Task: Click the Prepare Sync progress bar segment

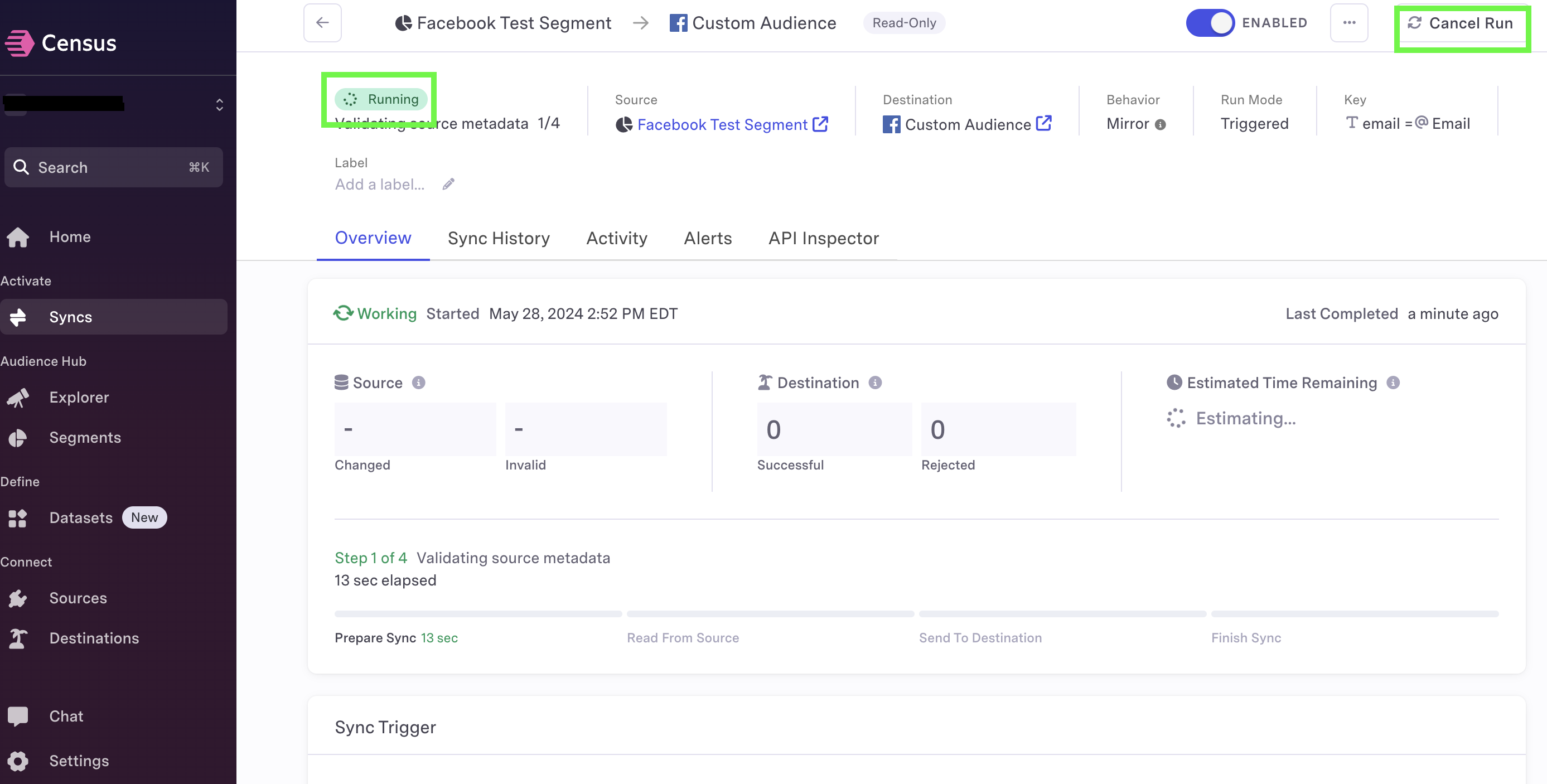Action: point(478,614)
